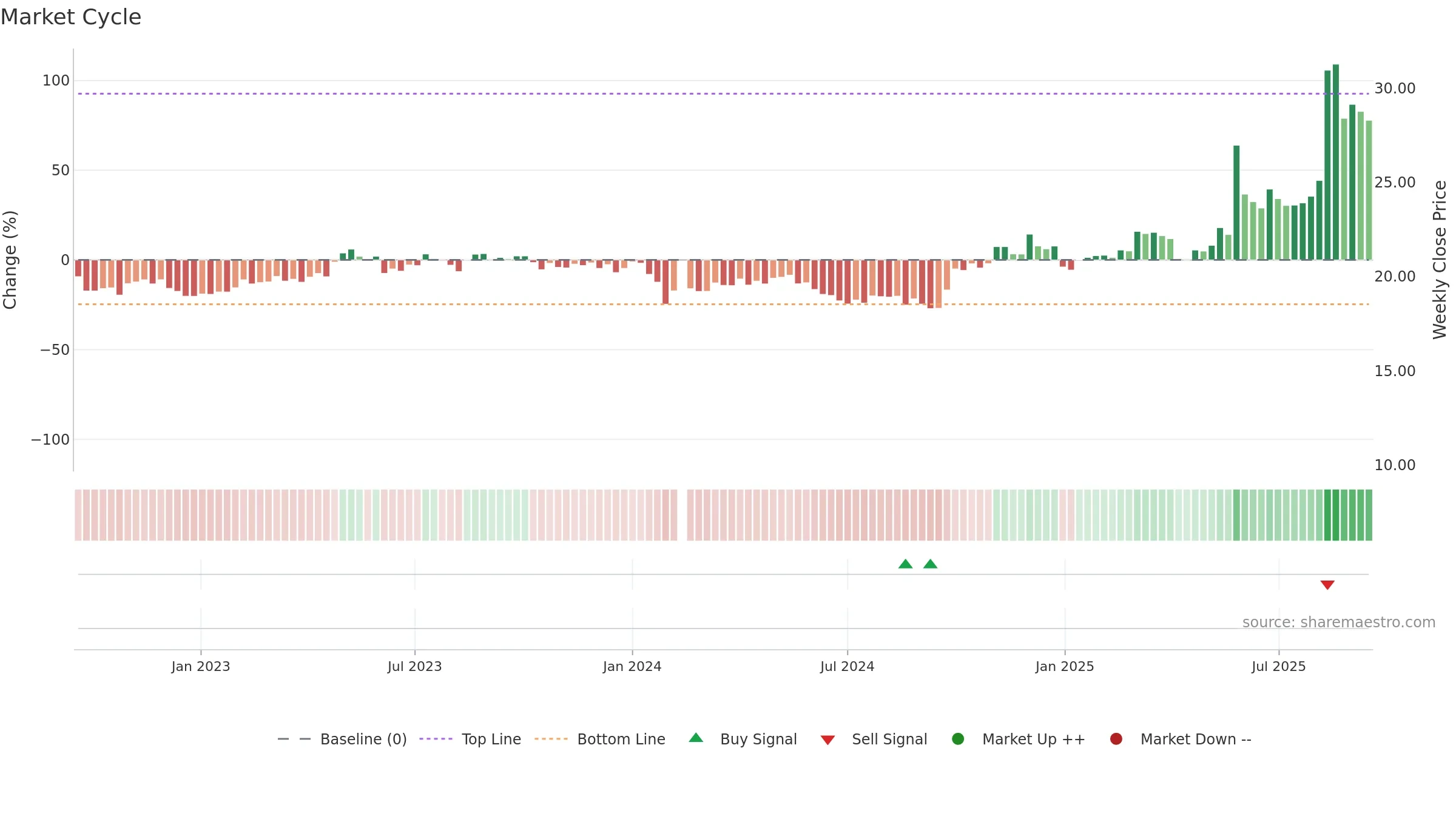The image size is (1456, 819).
Task: Toggle the Bottom Line legend entry
Action: [x=600, y=739]
